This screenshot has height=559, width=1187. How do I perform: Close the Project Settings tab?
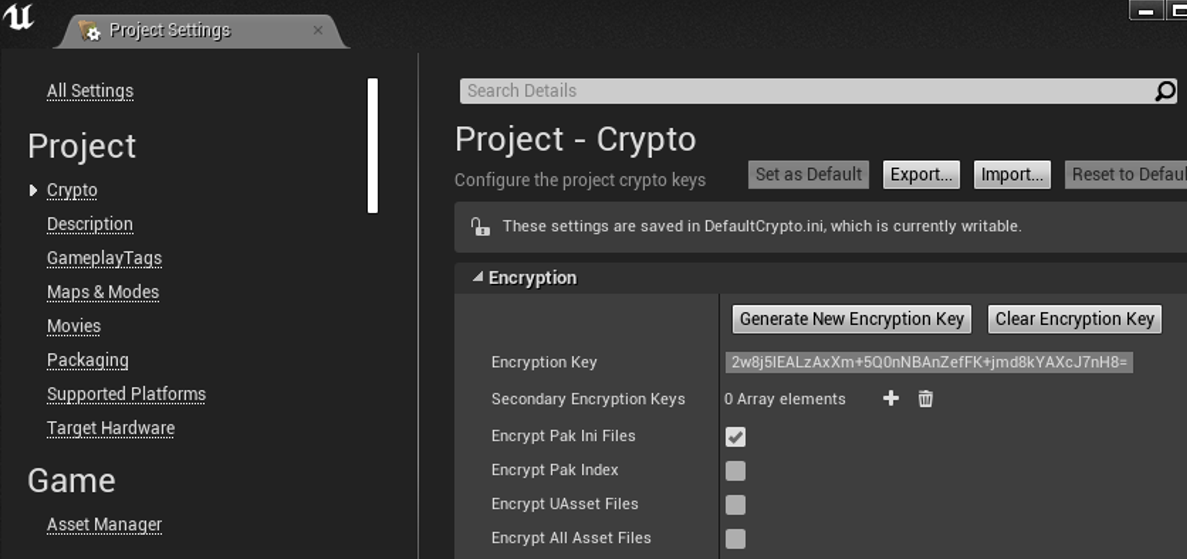pos(318,30)
